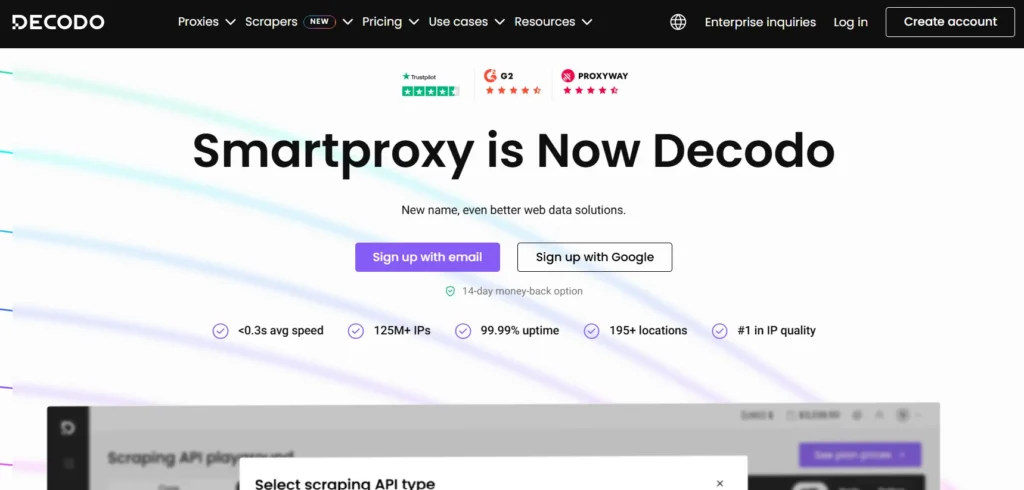
Task: Click the 125M+ IPs label
Action: click(x=402, y=331)
